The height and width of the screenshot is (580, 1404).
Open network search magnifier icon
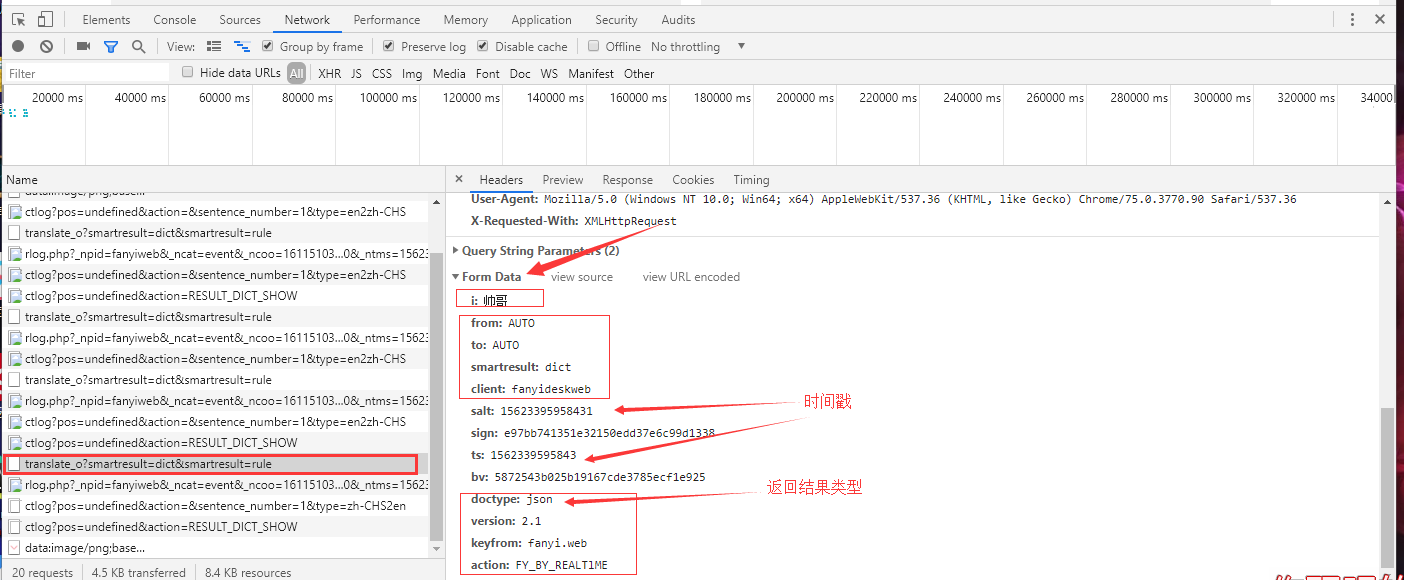pyautogui.click(x=138, y=46)
